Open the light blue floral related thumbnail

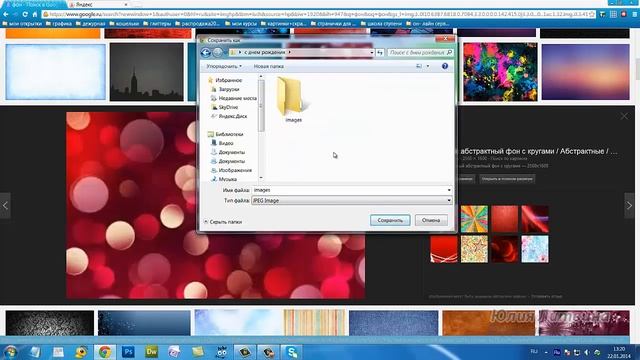pyautogui.click(x=535, y=249)
